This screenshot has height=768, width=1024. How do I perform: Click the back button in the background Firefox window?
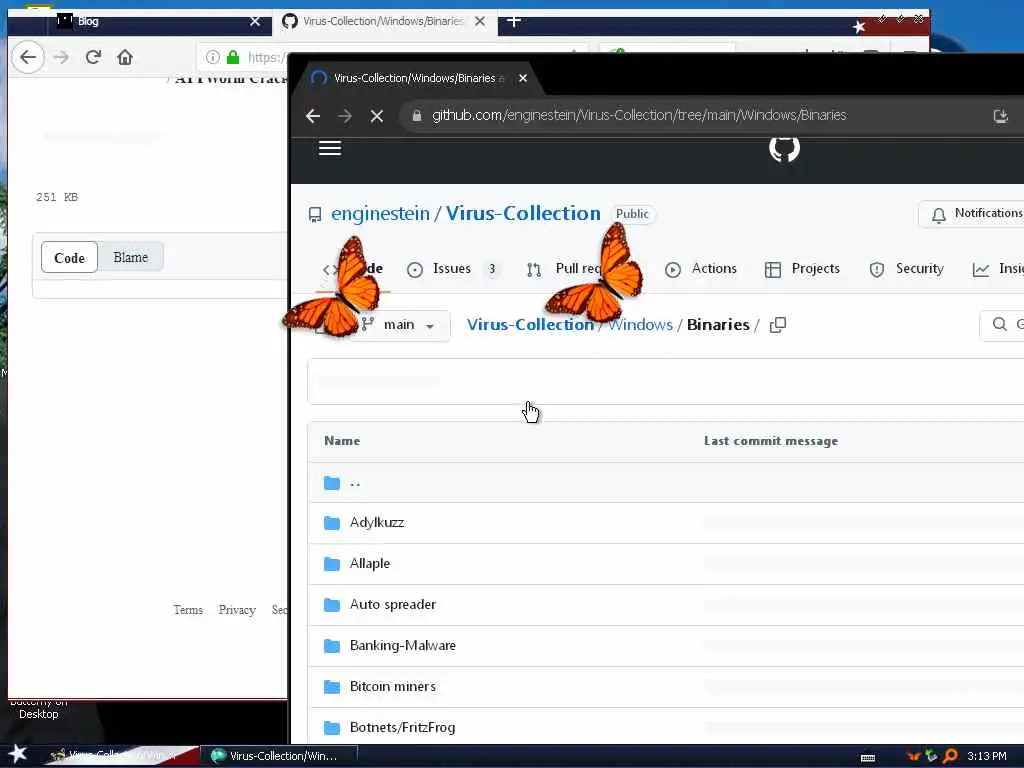coord(27,57)
